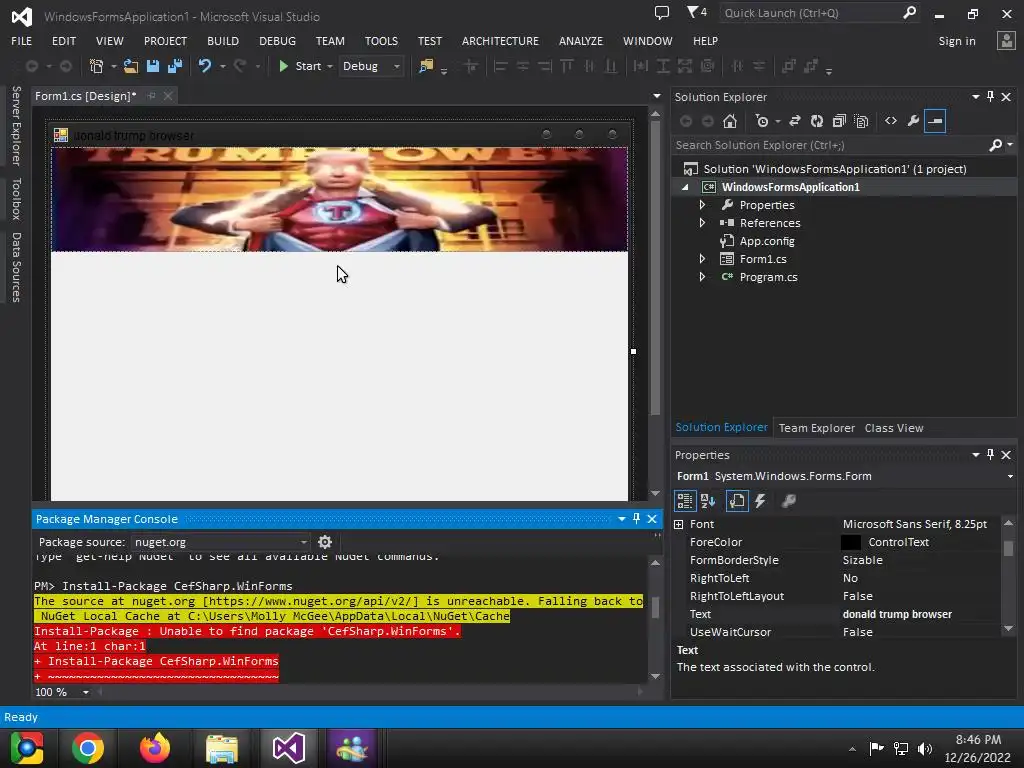1024x768 pixels.
Task: Open notifications flag showing 4
Action: 696,12
